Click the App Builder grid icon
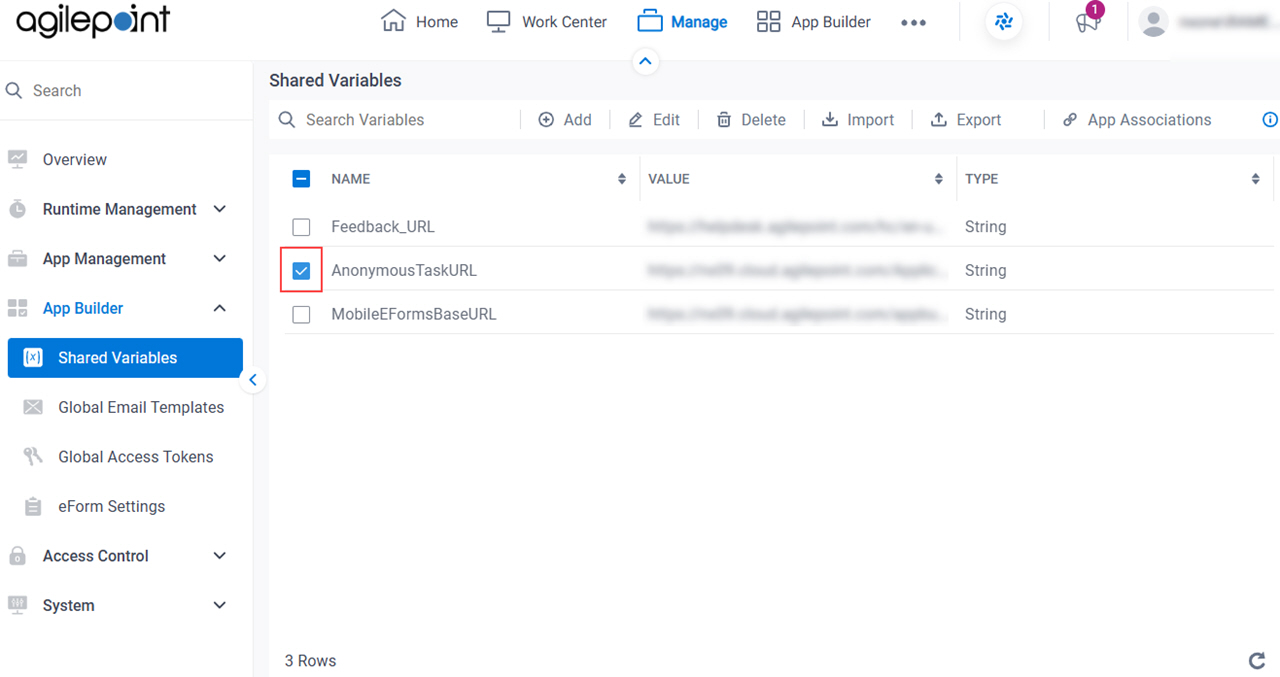Image resolution: width=1280 pixels, height=677 pixels. (x=768, y=22)
